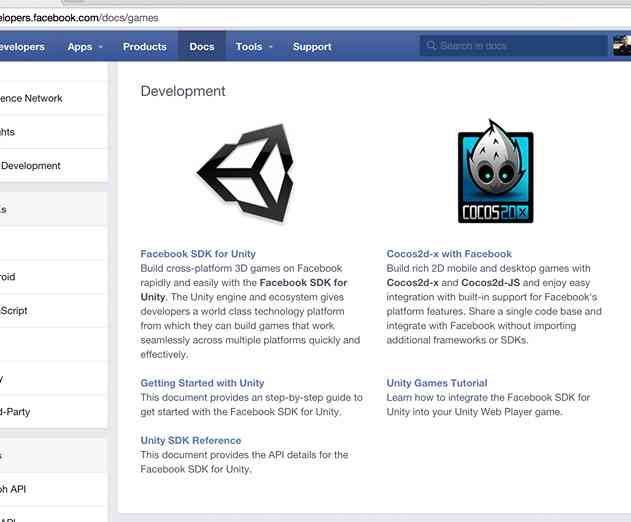
Task: Open Unity Games Tutorial link
Action: click(437, 383)
